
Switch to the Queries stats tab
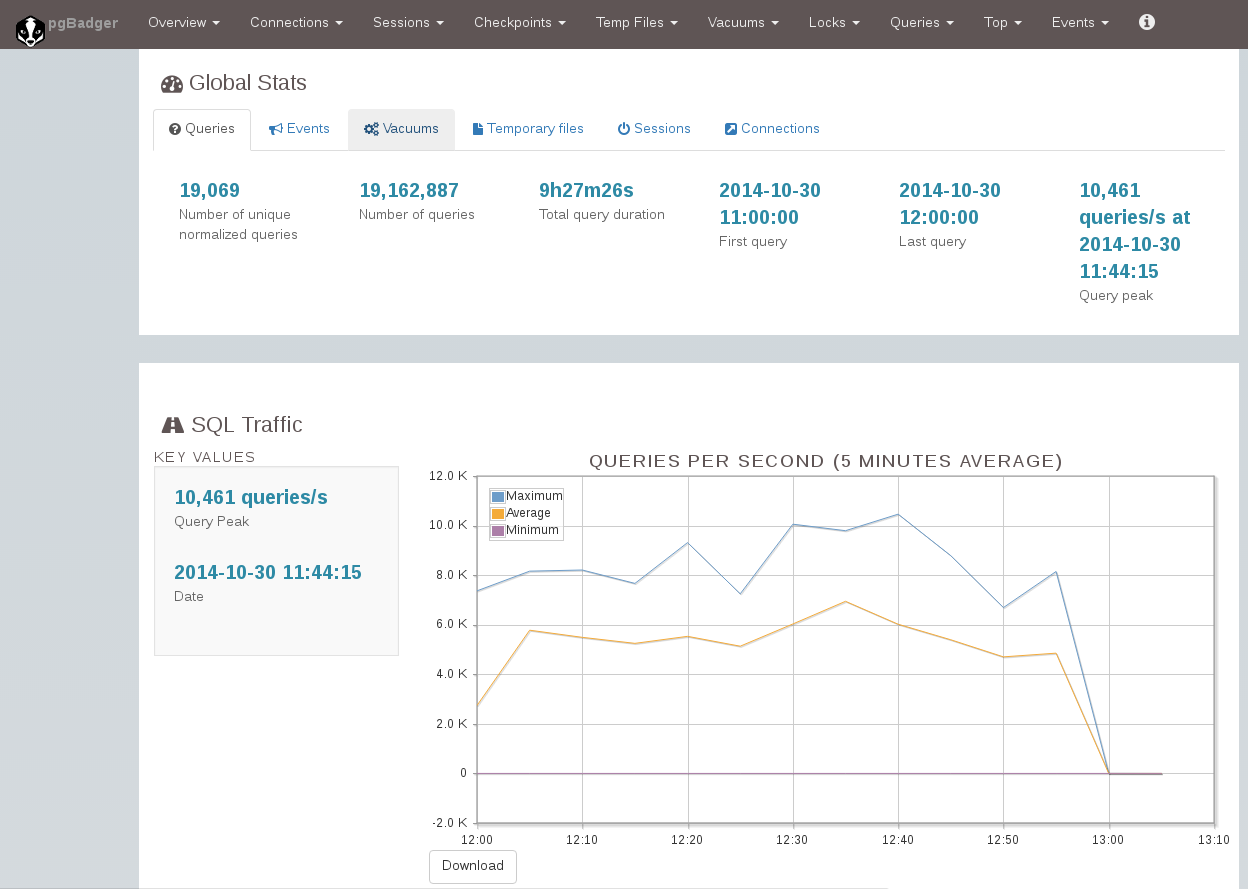coord(202,129)
